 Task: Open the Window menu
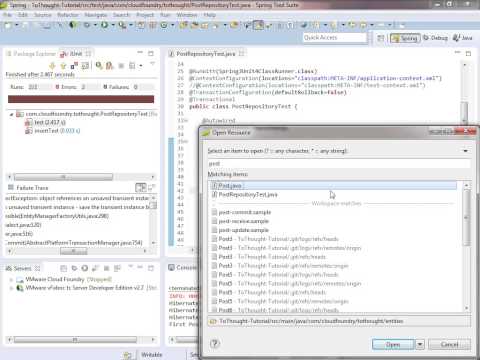coord(187,15)
